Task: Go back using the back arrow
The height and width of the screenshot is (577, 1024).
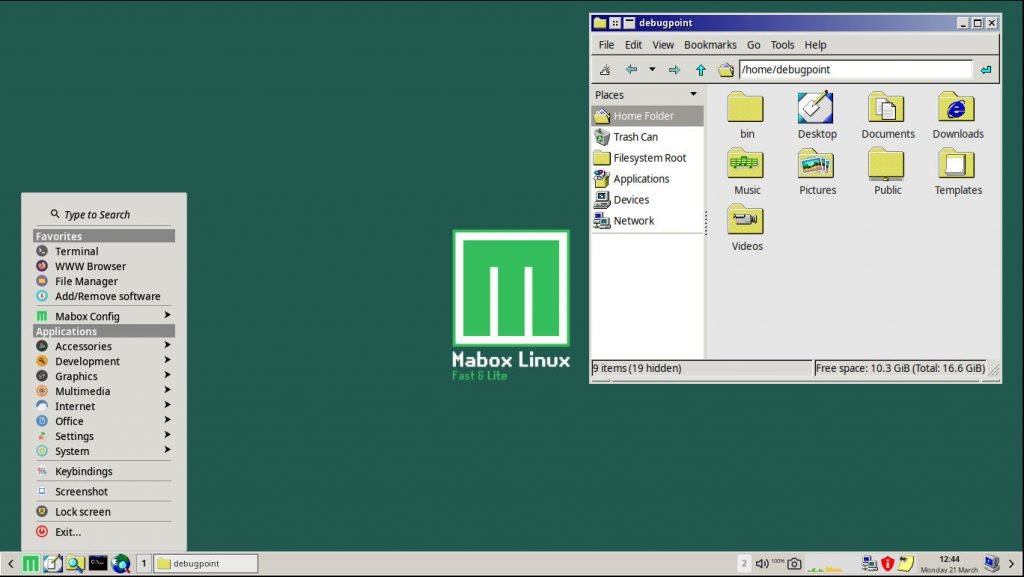Action: tap(631, 69)
